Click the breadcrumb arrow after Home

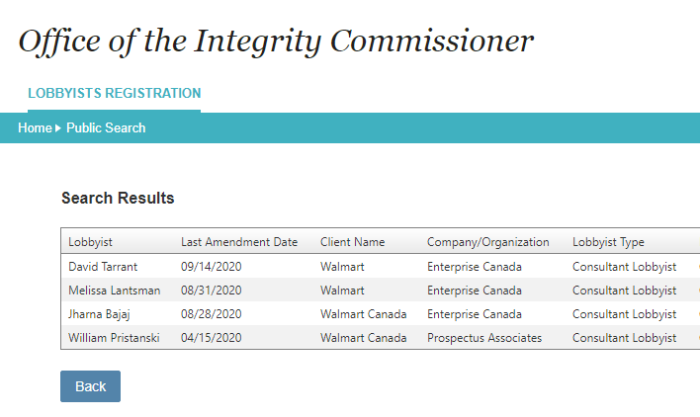click(x=58, y=128)
